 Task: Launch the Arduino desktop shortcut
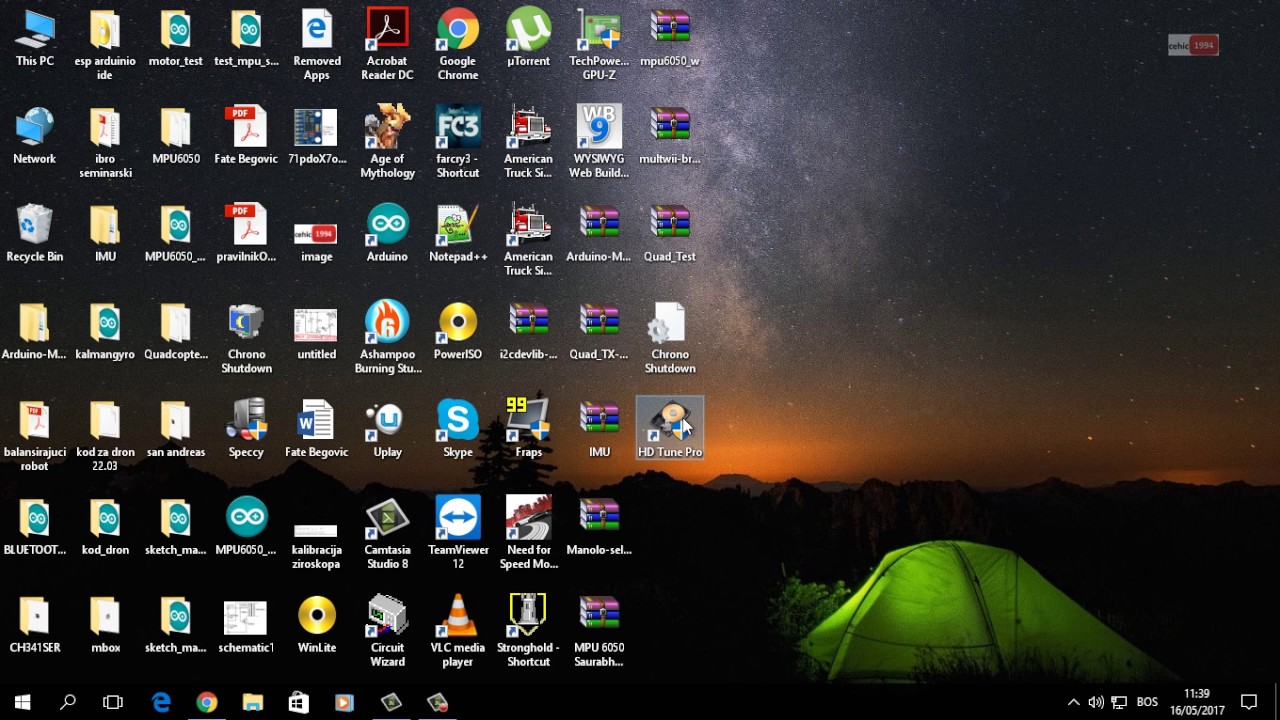pyautogui.click(x=387, y=235)
